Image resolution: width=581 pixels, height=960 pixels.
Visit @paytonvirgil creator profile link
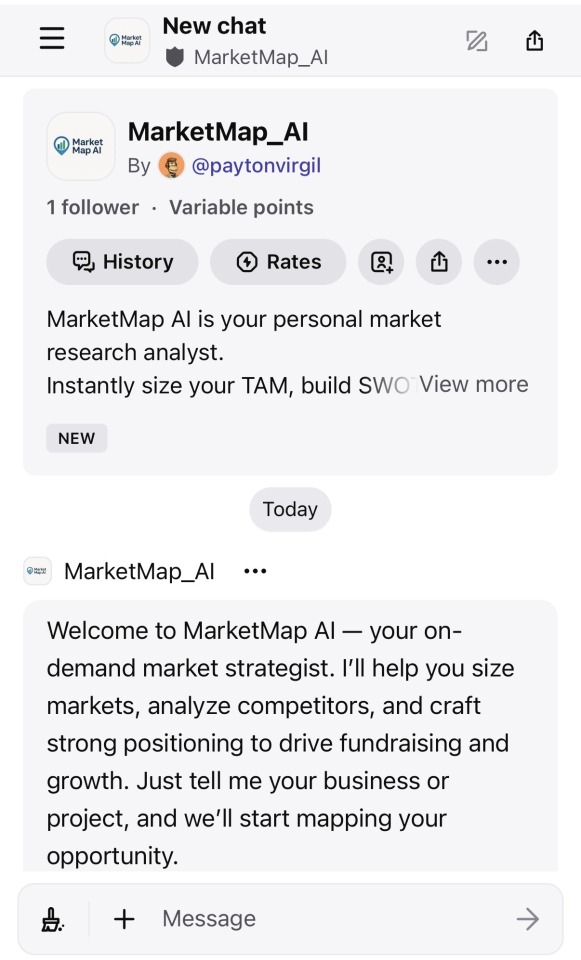256,166
